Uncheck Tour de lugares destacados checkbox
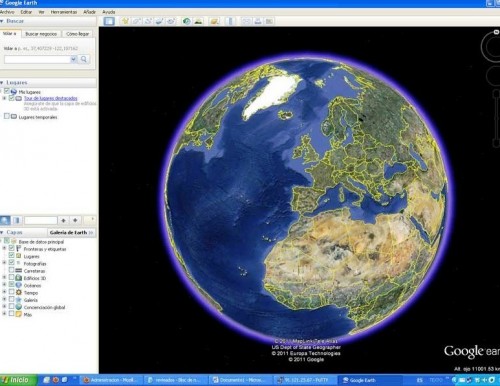500x386 pixels. point(12,98)
